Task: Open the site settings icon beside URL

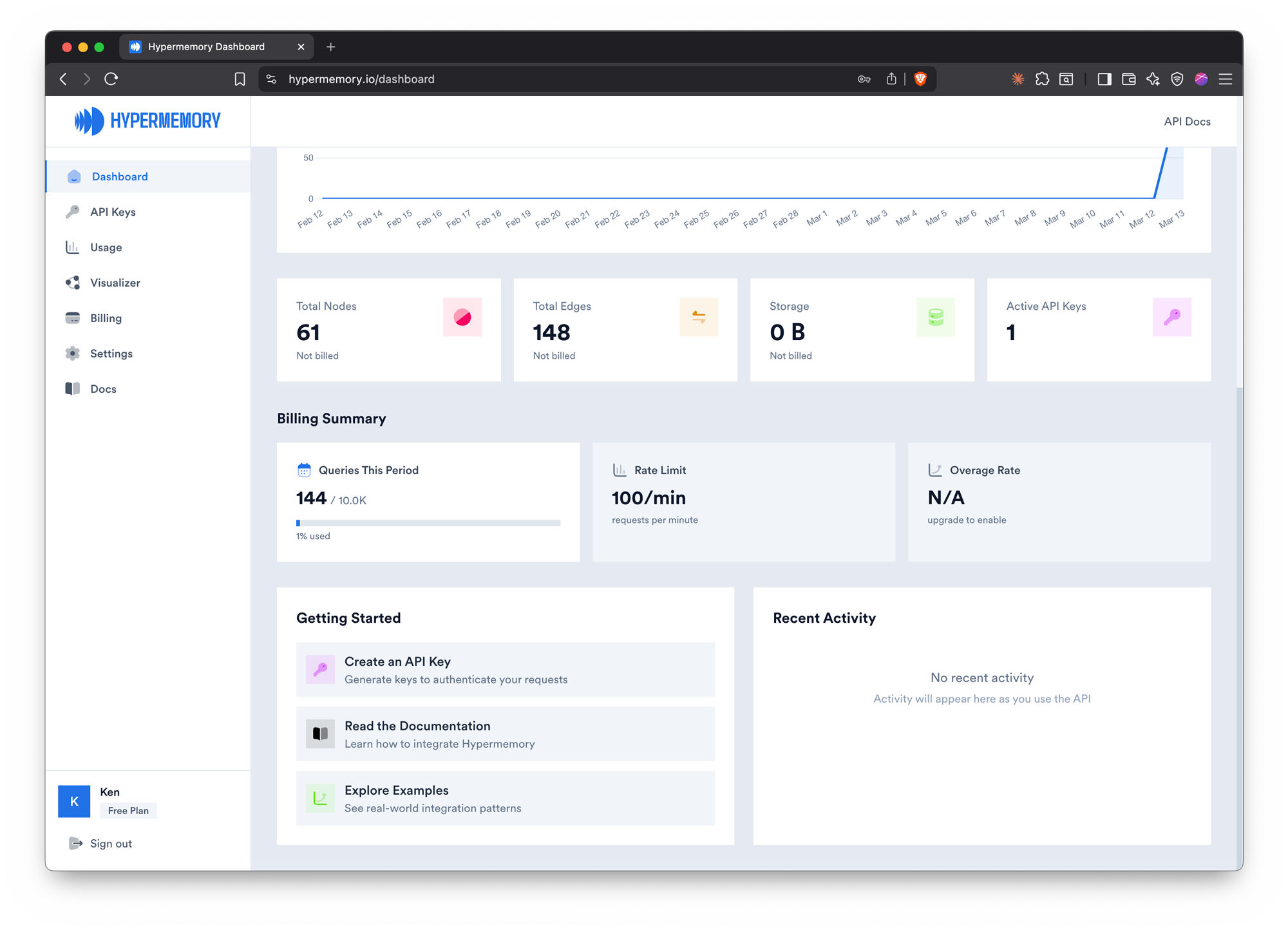Action: pyautogui.click(x=272, y=79)
